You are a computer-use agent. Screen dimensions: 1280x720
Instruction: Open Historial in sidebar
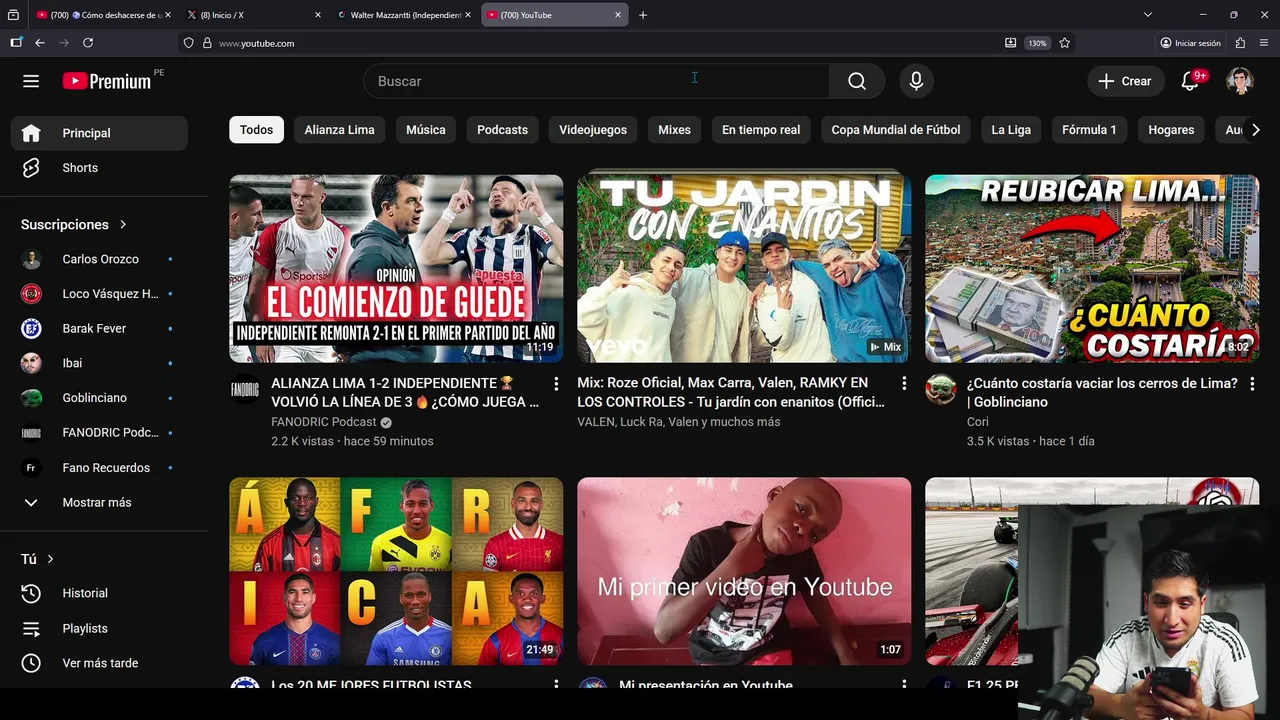(x=99, y=593)
